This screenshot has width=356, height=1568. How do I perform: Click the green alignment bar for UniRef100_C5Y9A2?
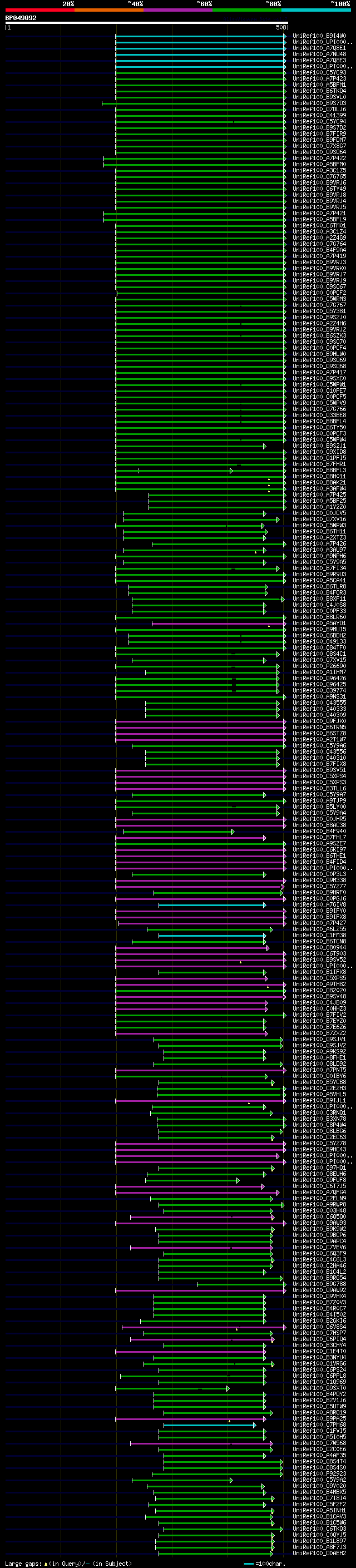click(x=182, y=1480)
